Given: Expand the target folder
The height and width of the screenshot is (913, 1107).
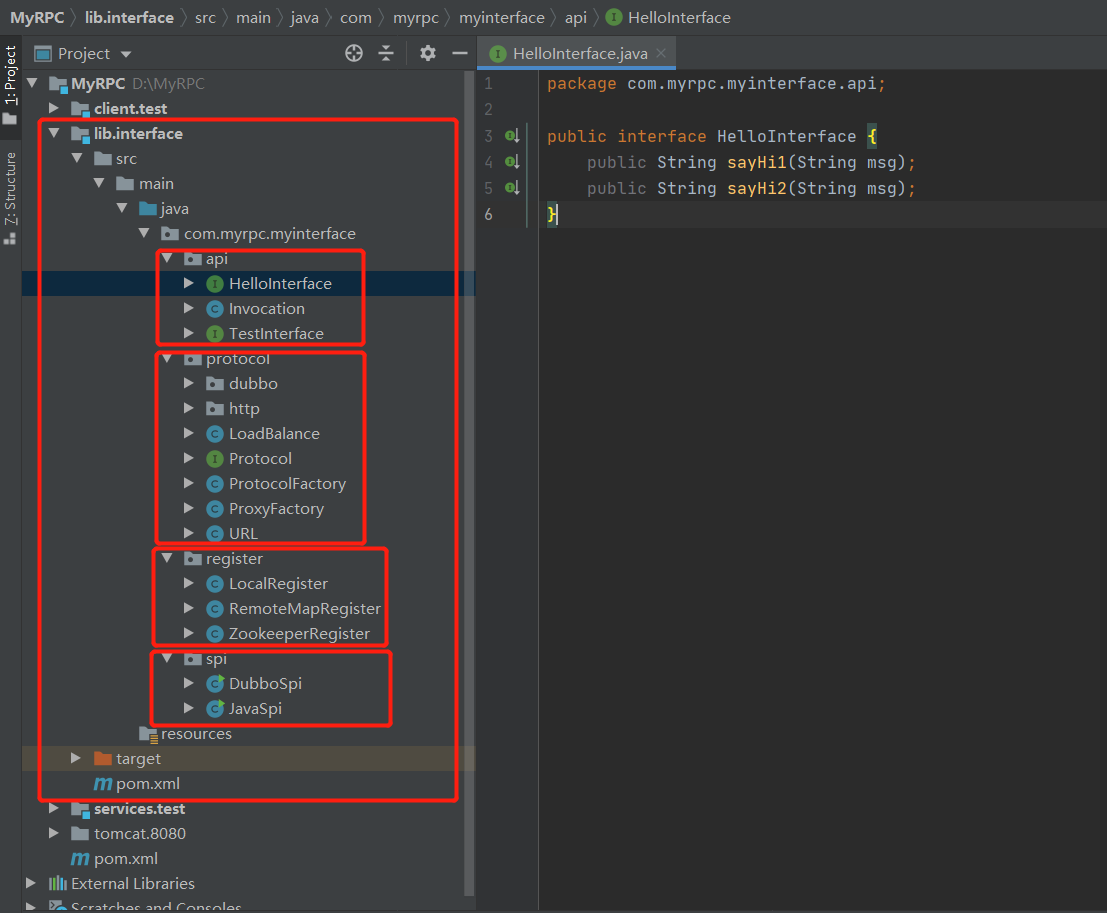Looking at the screenshot, I should [x=76, y=759].
